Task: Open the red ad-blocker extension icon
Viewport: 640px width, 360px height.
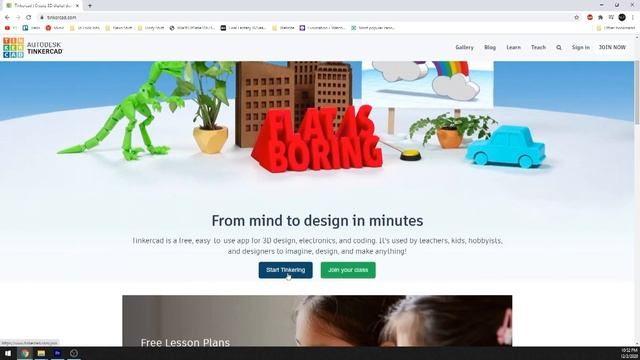Action: [x=590, y=17]
